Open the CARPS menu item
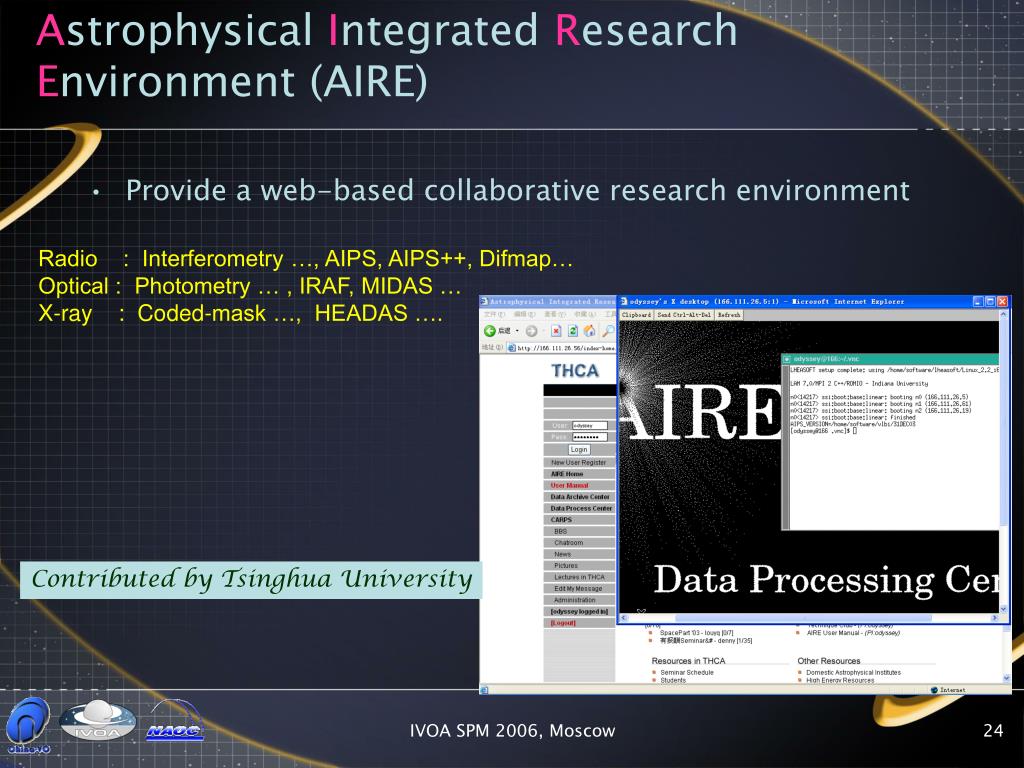 561,520
